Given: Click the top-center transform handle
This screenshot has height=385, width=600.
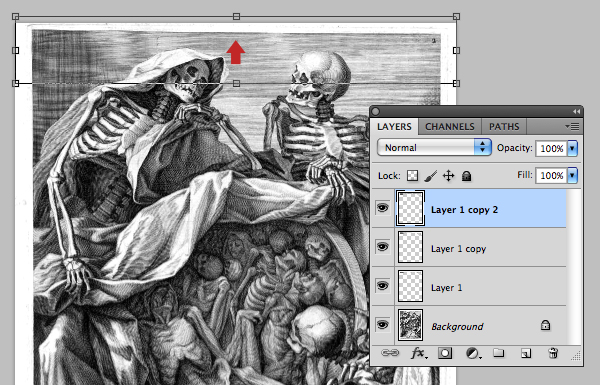Looking at the screenshot, I should [236, 16].
